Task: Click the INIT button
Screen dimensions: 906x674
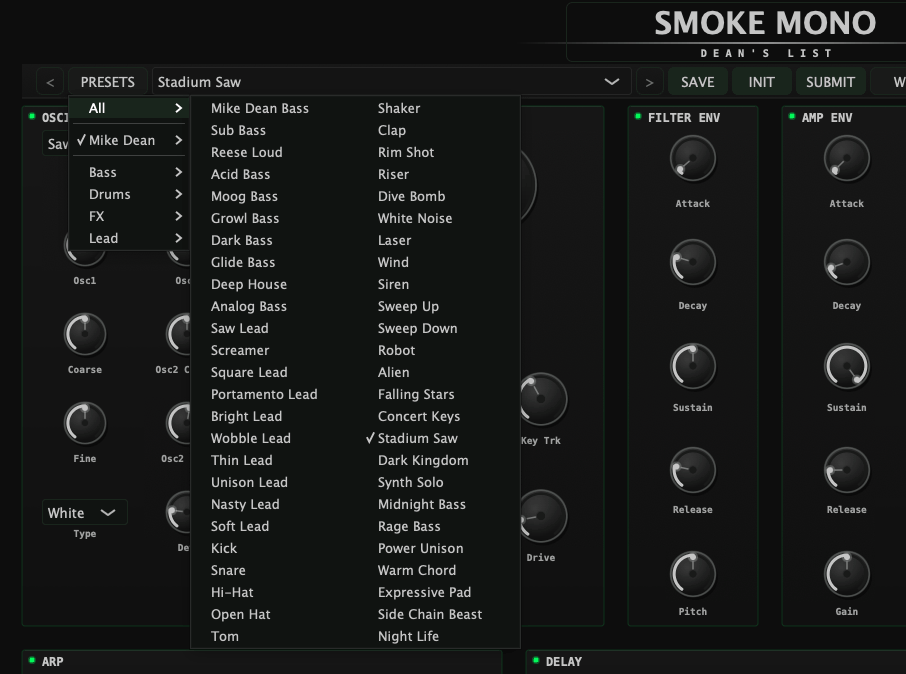Action: pyautogui.click(x=761, y=81)
